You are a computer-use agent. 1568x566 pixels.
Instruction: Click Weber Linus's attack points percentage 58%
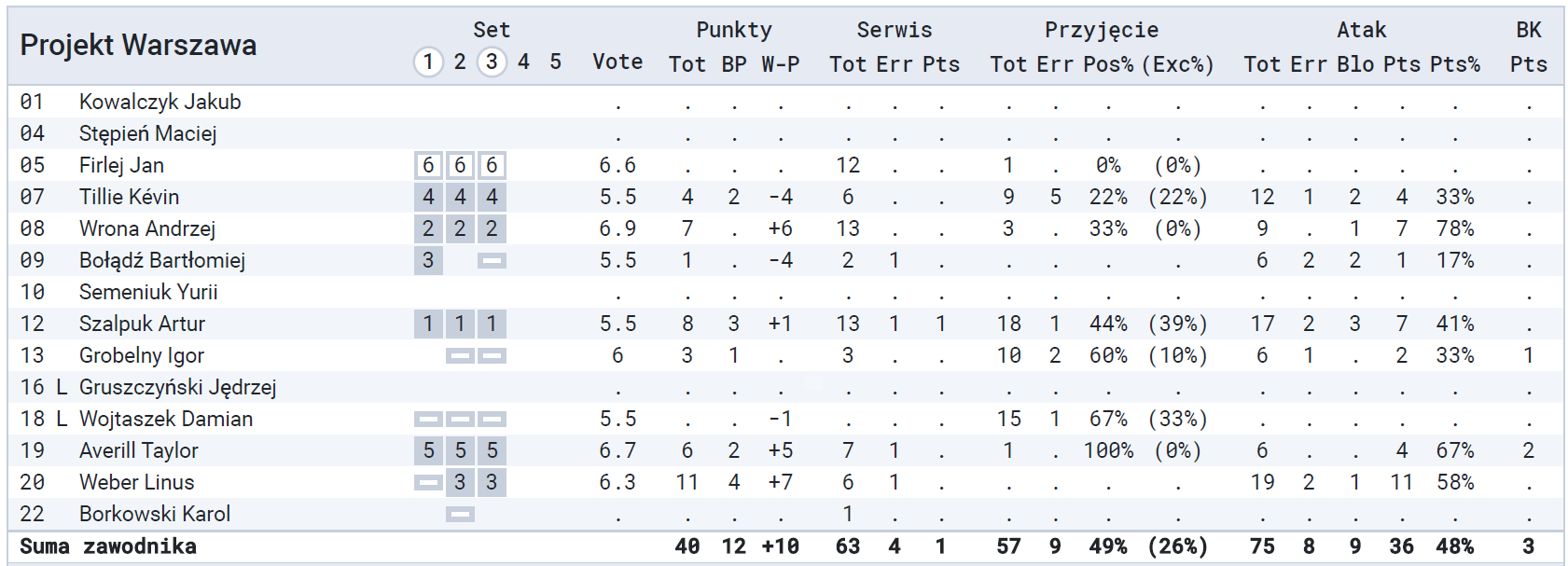pos(1455,483)
